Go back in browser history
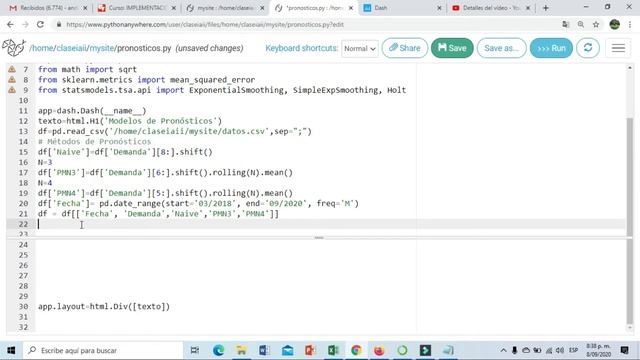The image size is (640, 360). (10, 24)
